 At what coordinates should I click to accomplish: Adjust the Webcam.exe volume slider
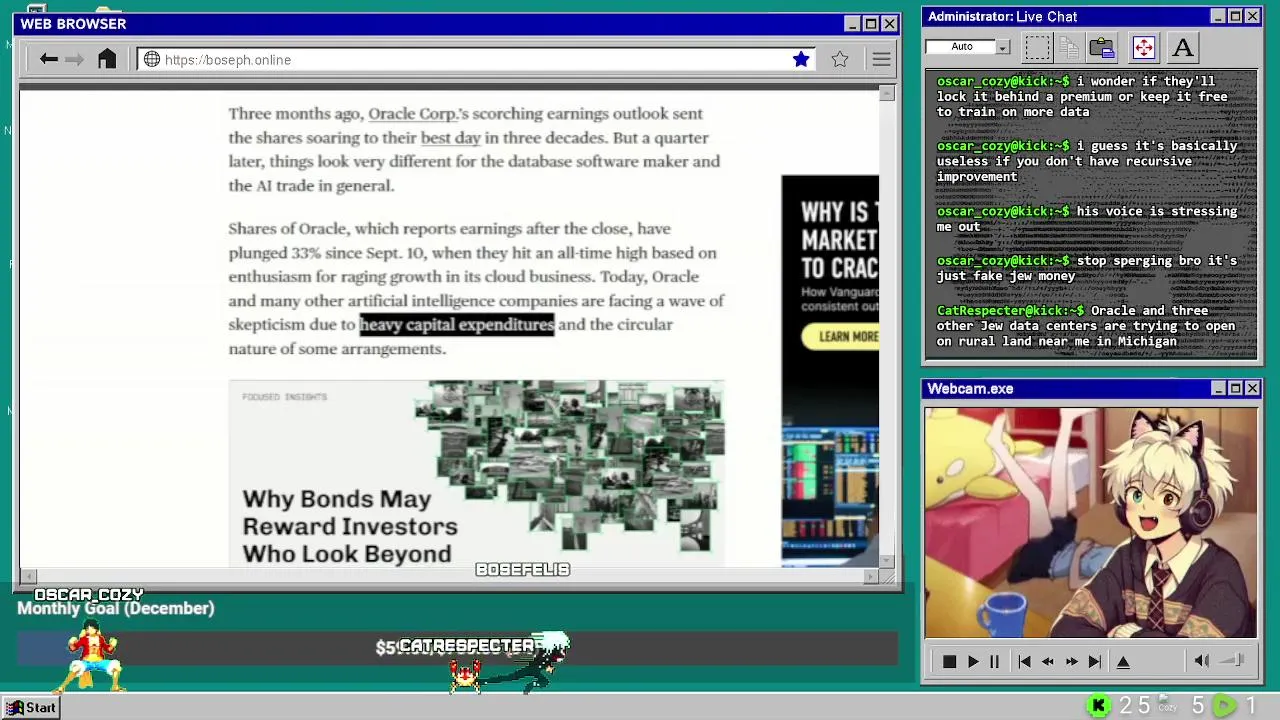click(x=1233, y=660)
